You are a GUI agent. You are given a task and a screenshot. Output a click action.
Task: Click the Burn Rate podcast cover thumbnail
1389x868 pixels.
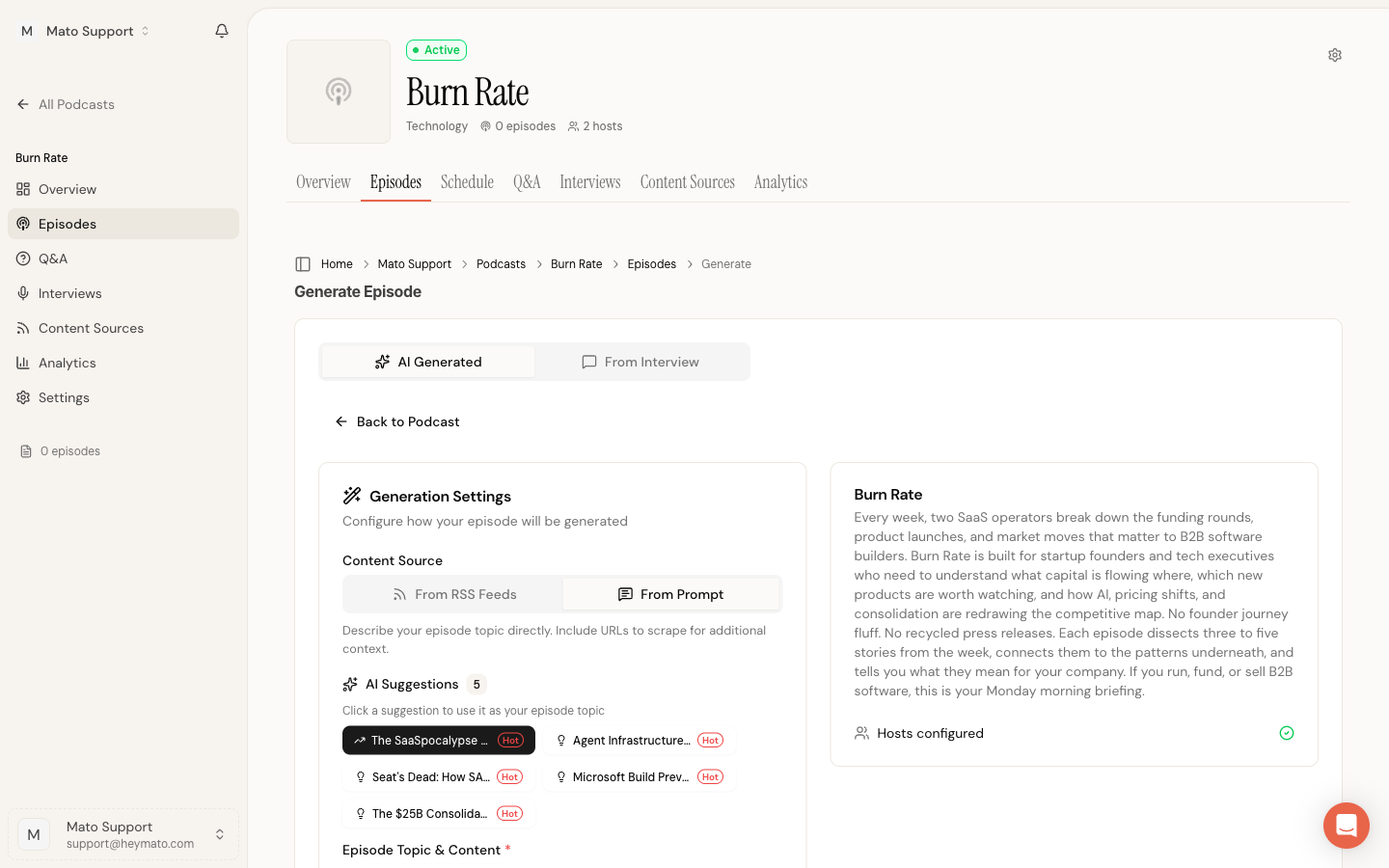coord(339,92)
